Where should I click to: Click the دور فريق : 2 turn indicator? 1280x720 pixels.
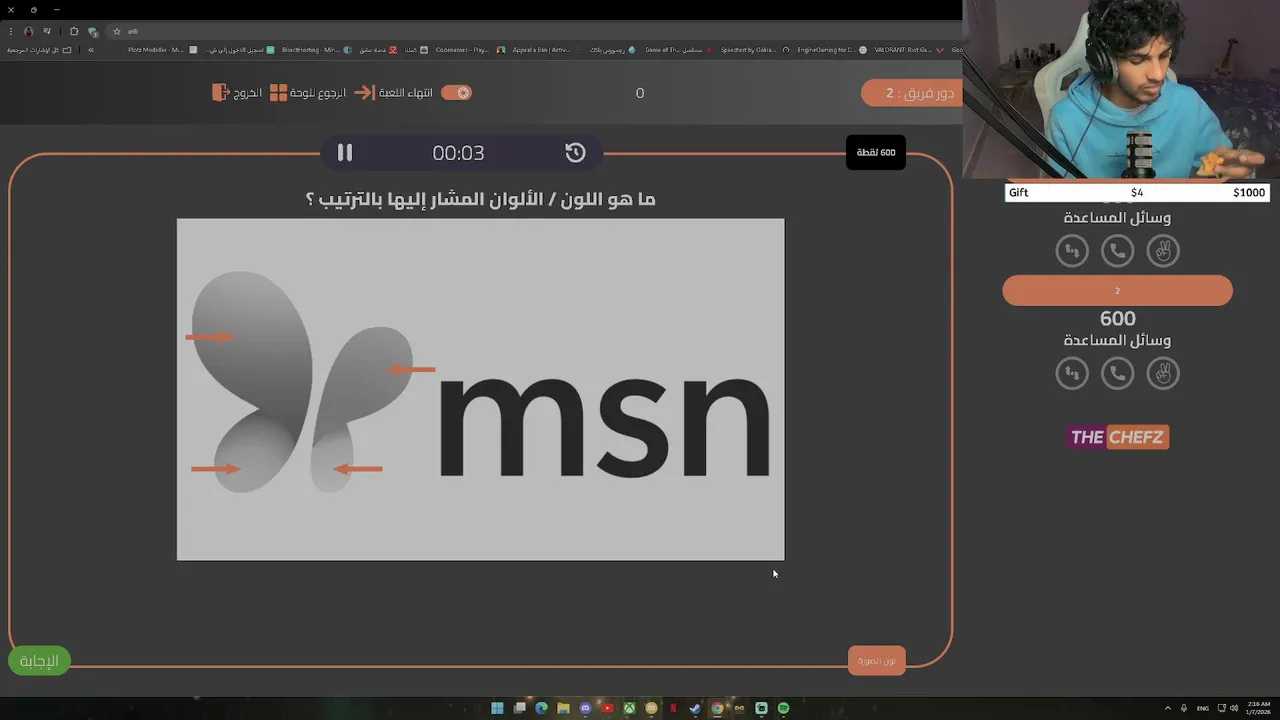[x=912, y=93]
